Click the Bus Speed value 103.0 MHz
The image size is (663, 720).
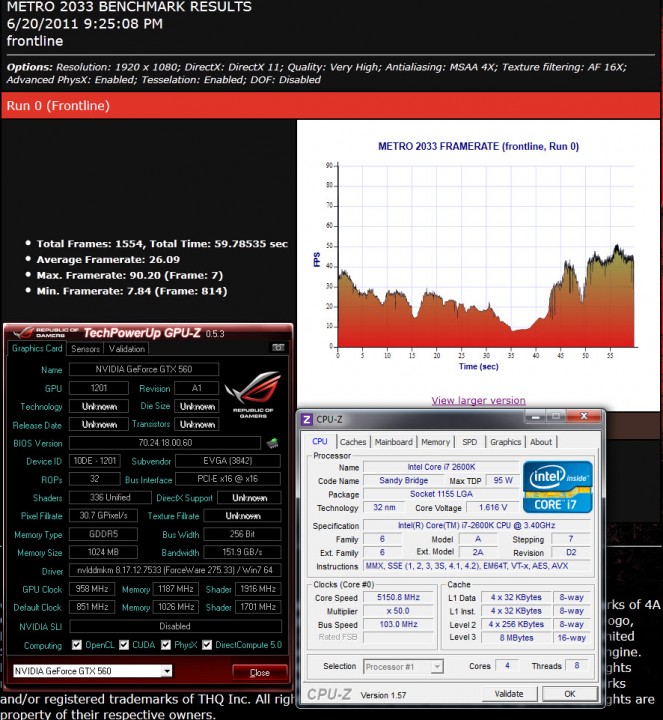pyautogui.click(x=398, y=624)
